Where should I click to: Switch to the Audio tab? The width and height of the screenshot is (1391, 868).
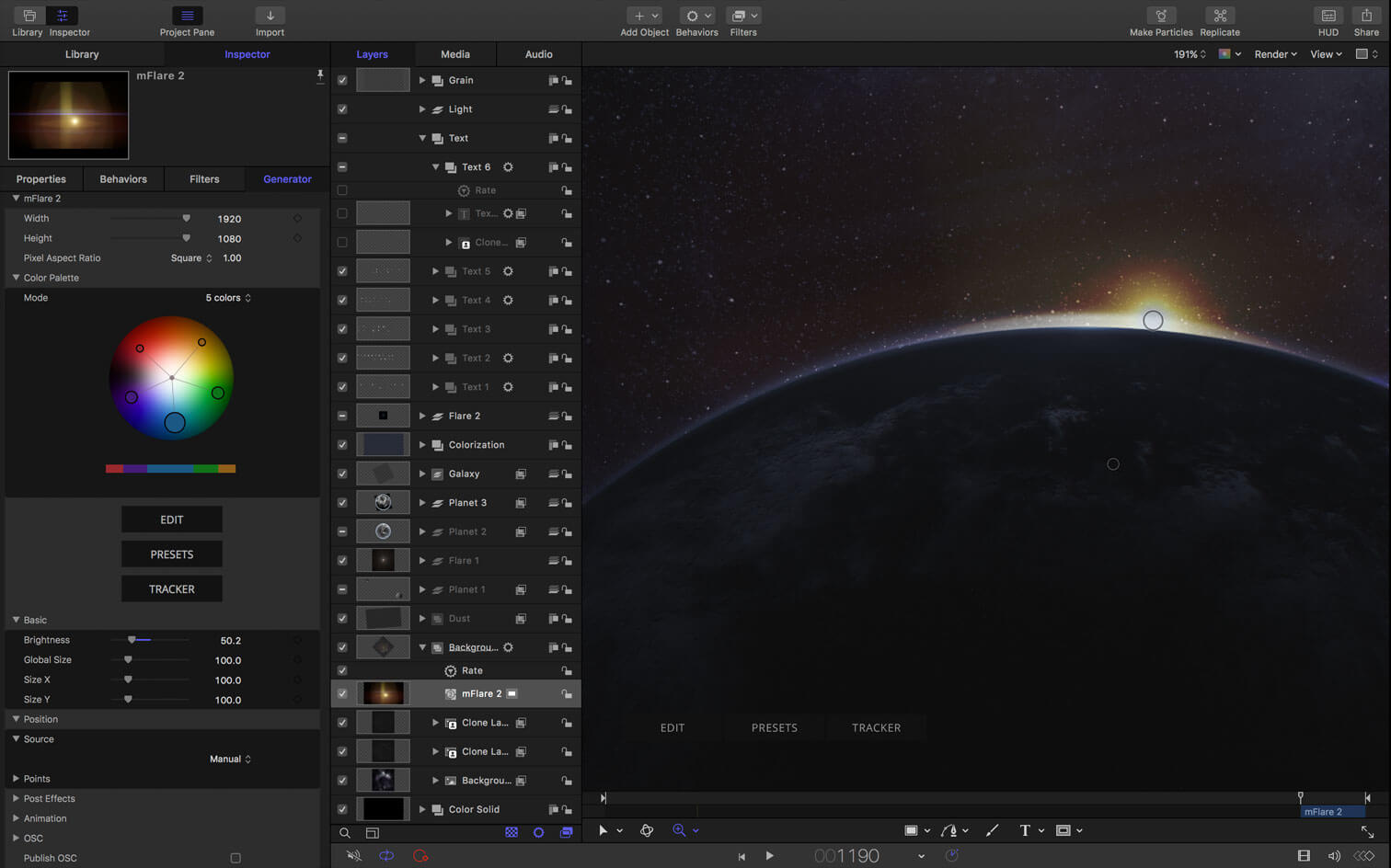pos(539,54)
